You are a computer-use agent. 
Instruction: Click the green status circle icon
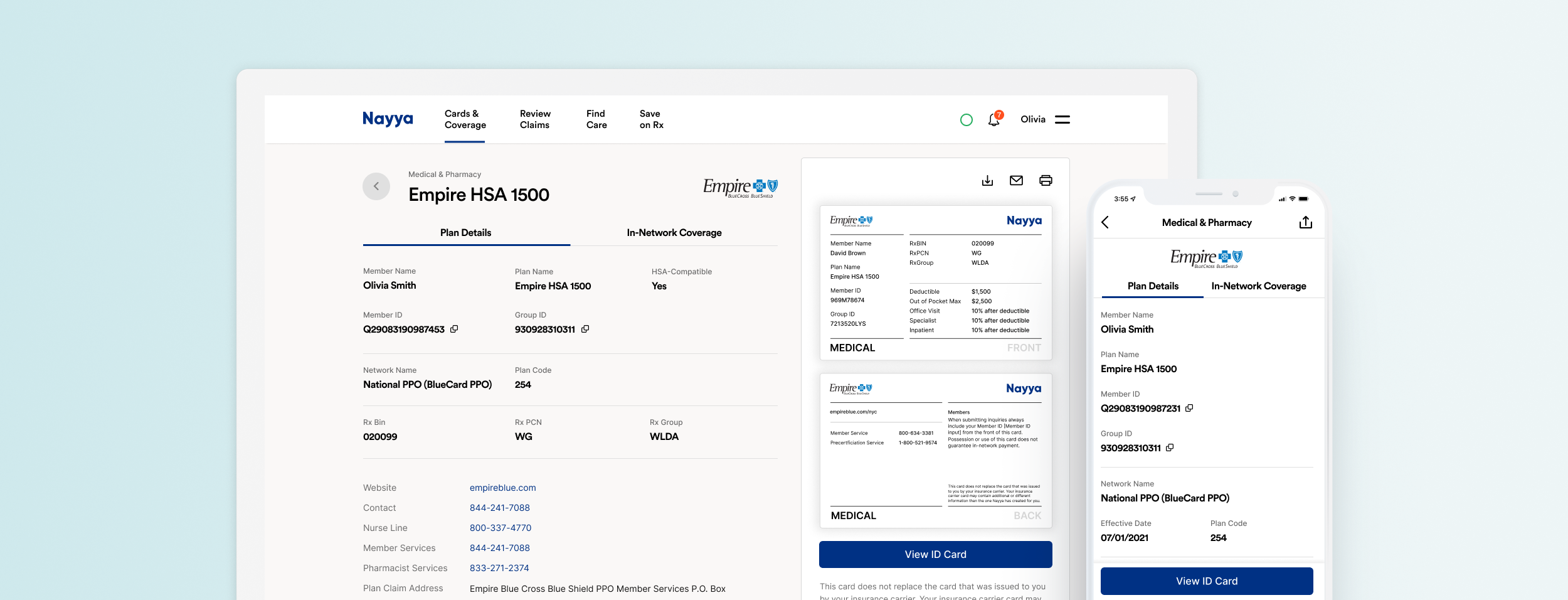coord(967,119)
